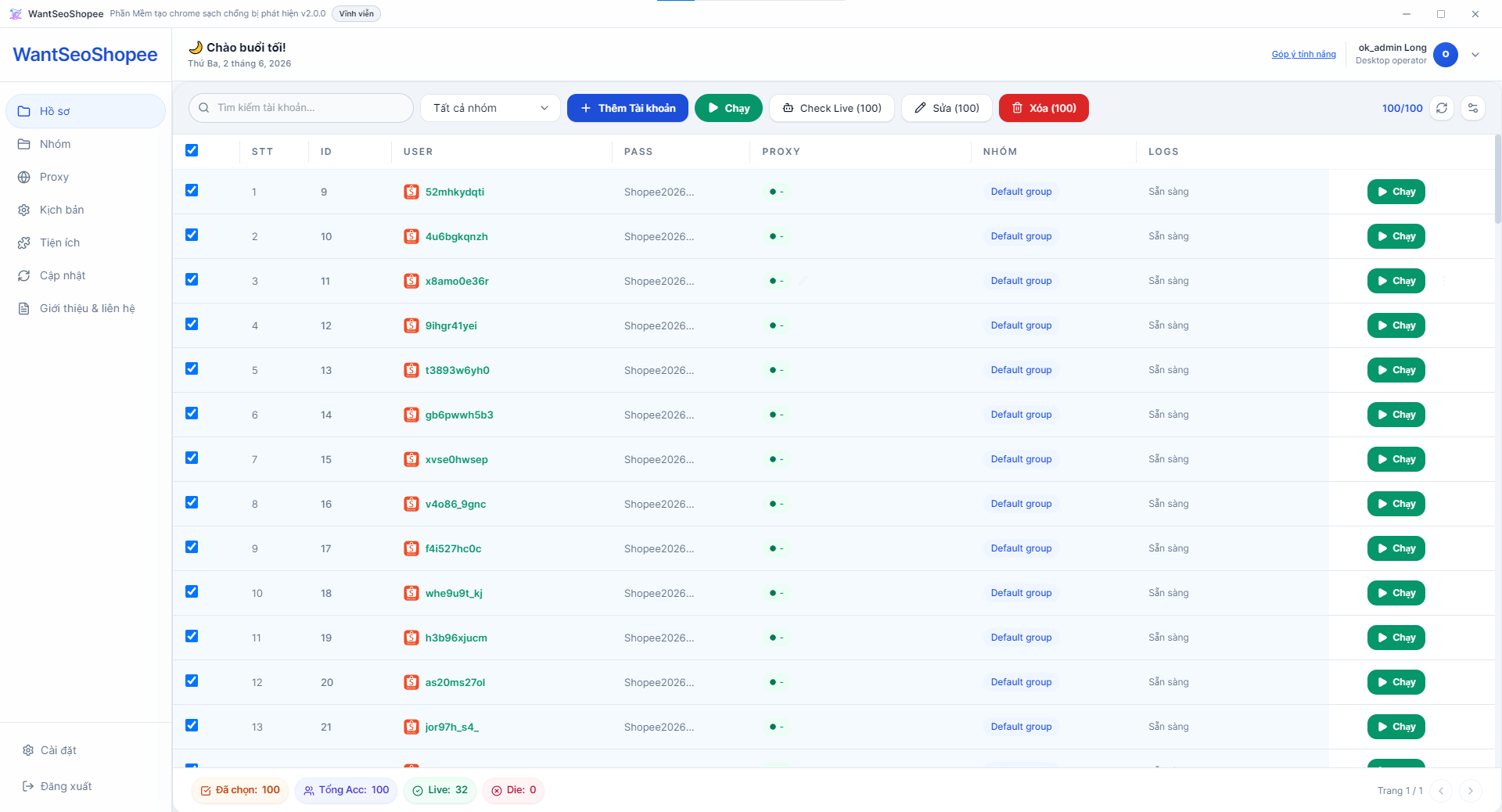Click the user avatar circle icon
Screen dimensions: 1502x812
(1446, 55)
